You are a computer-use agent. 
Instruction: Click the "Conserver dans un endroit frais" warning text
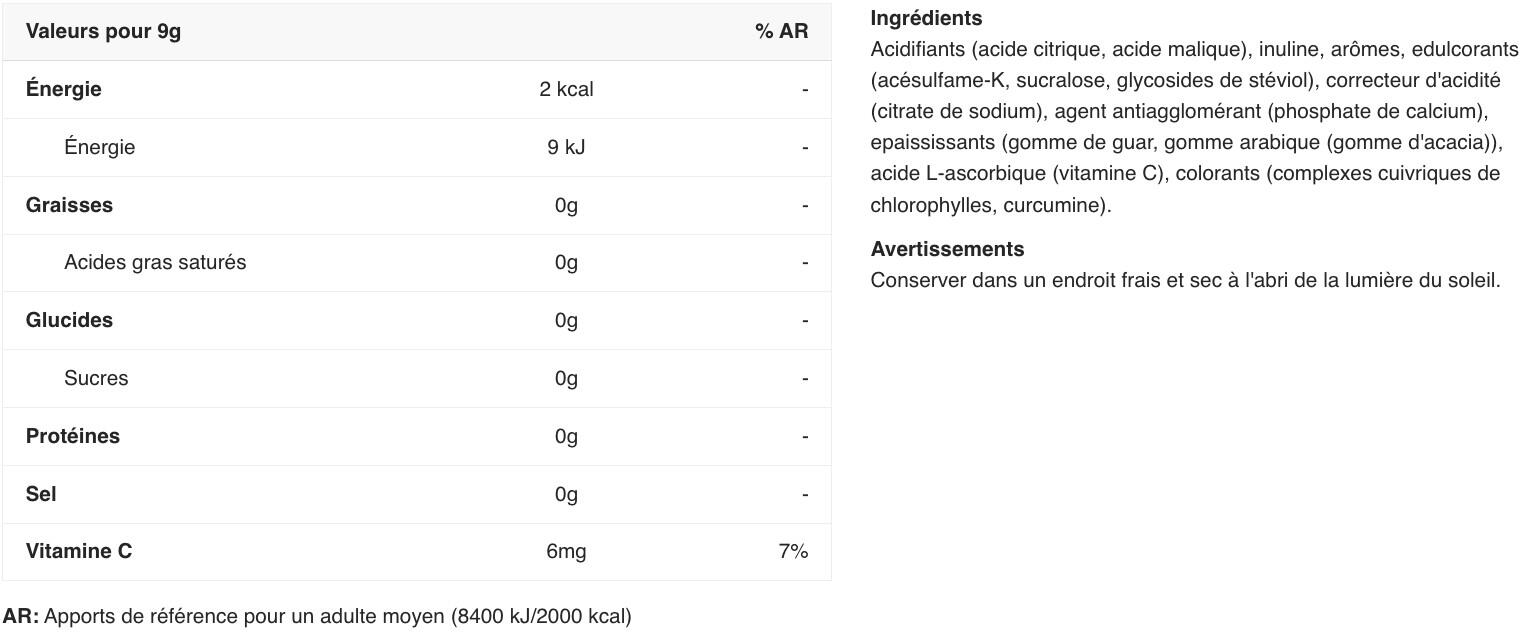click(1185, 280)
